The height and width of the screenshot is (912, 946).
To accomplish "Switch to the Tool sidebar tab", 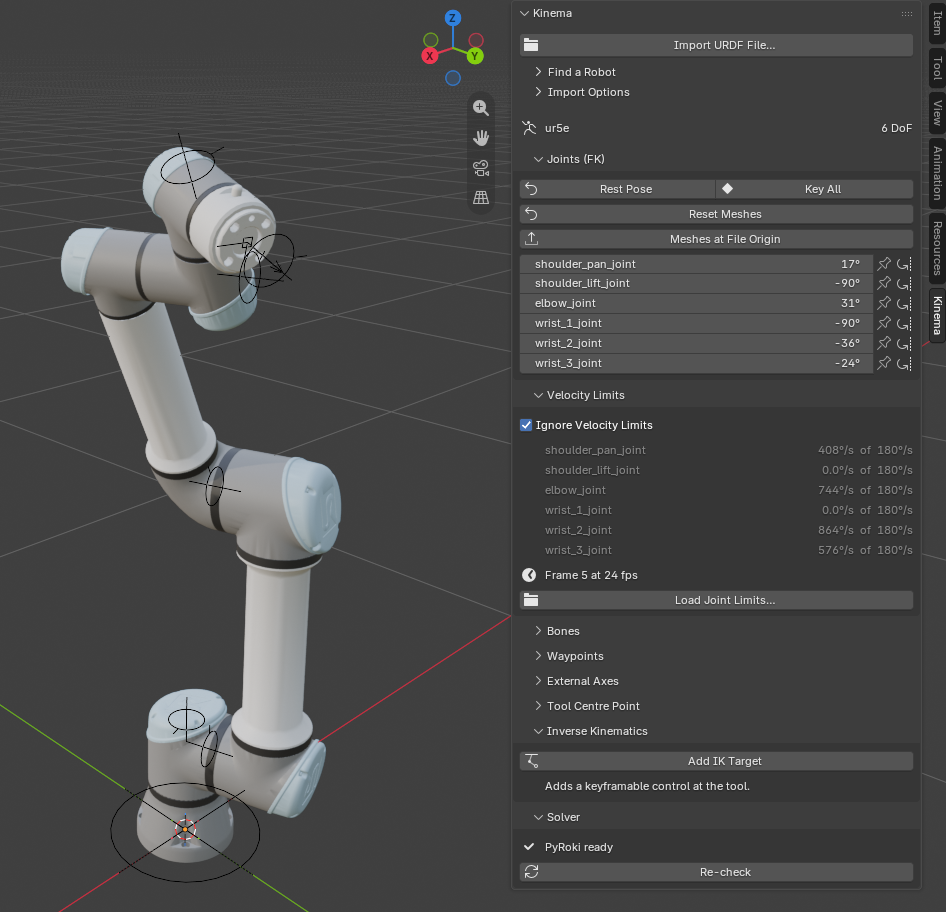I will click(937, 68).
